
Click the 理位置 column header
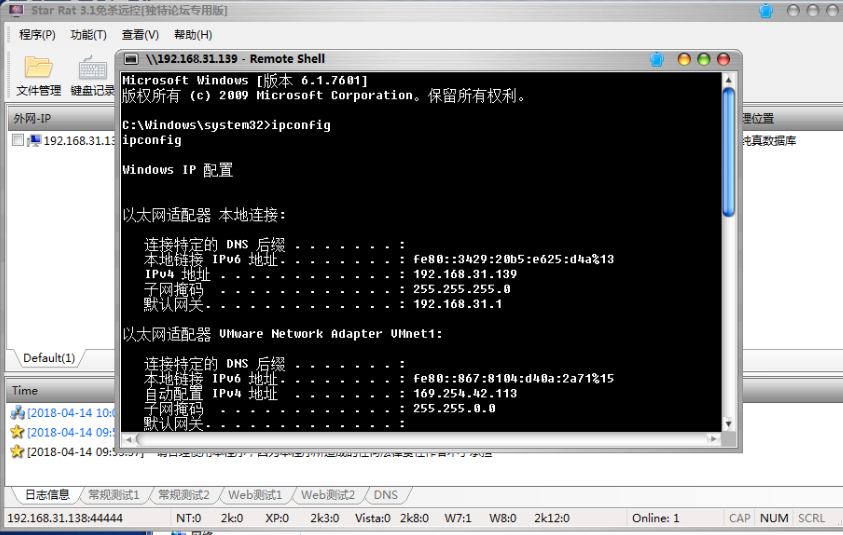792,119
